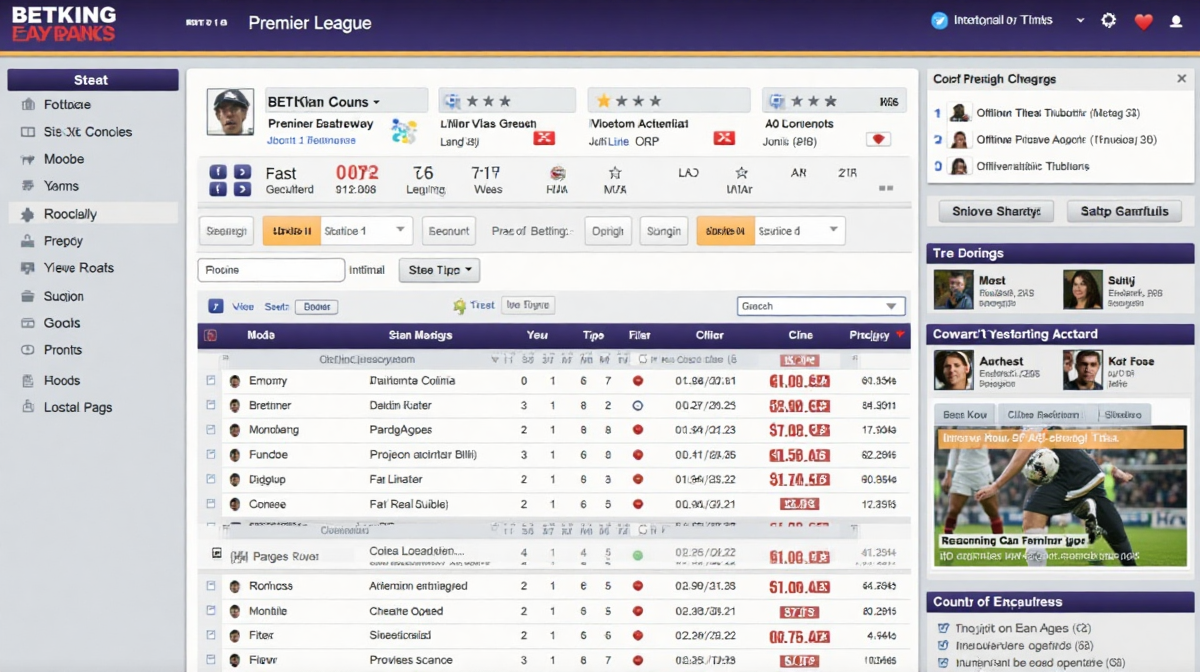Click the Rooine text input field
Image resolution: width=1200 pixels, height=672 pixels.
point(270,270)
